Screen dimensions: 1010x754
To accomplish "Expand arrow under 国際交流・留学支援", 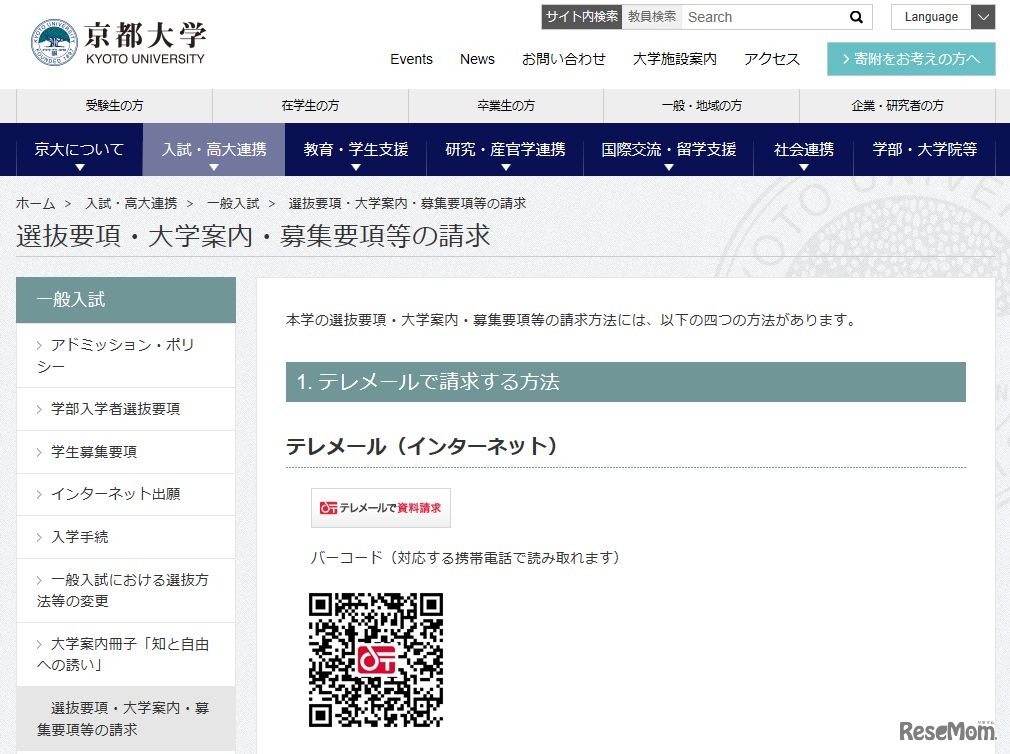I will coord(669,167).
